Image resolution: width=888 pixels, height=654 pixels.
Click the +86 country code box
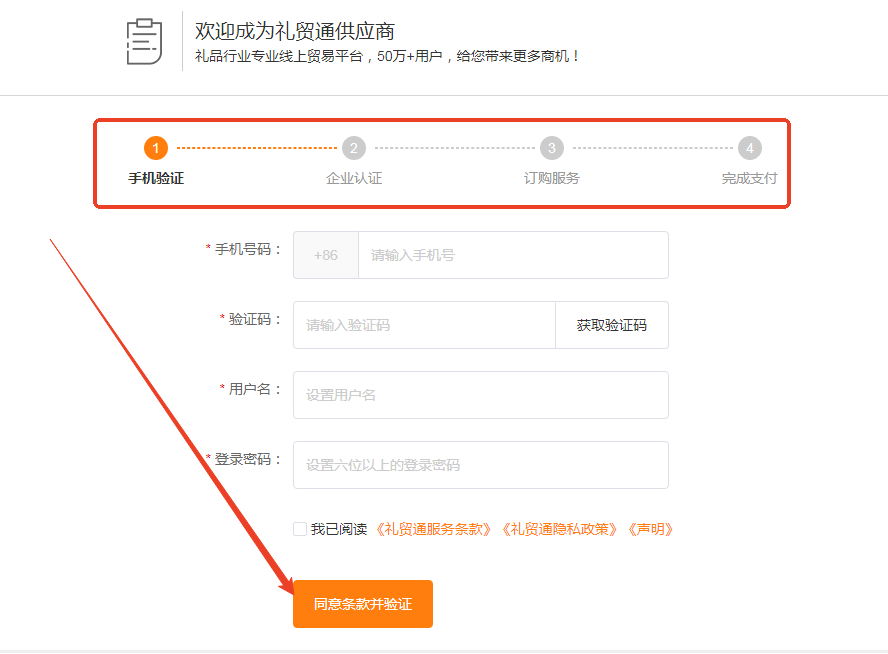tap(326, 255)
